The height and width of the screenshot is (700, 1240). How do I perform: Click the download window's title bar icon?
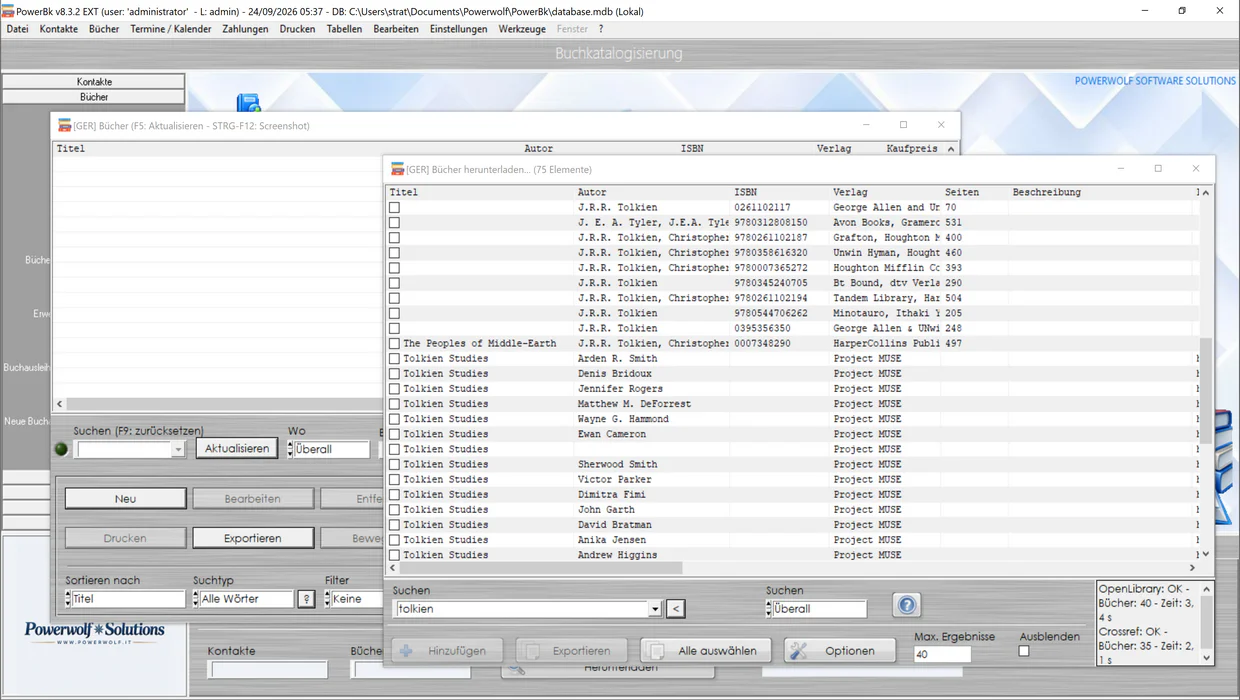coord(397,169)
